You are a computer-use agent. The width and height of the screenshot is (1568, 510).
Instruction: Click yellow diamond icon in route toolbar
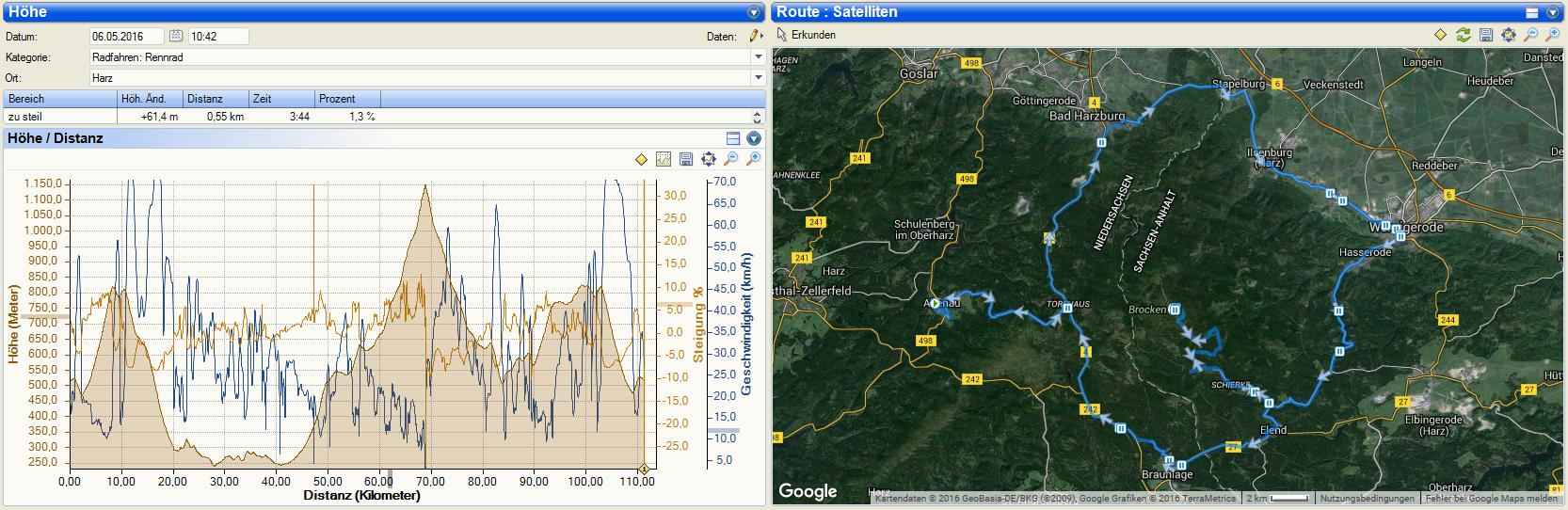coord(1440,35)
